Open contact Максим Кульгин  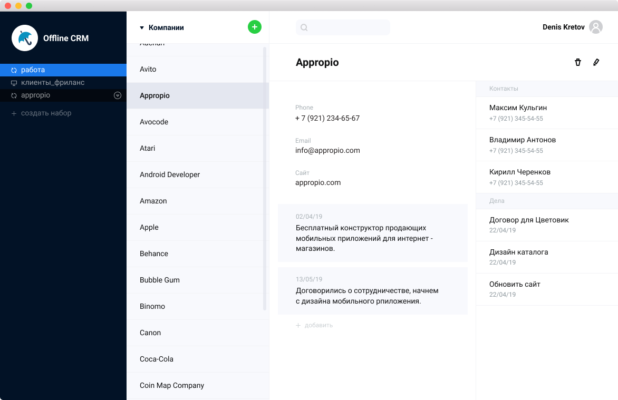[518, 107]
